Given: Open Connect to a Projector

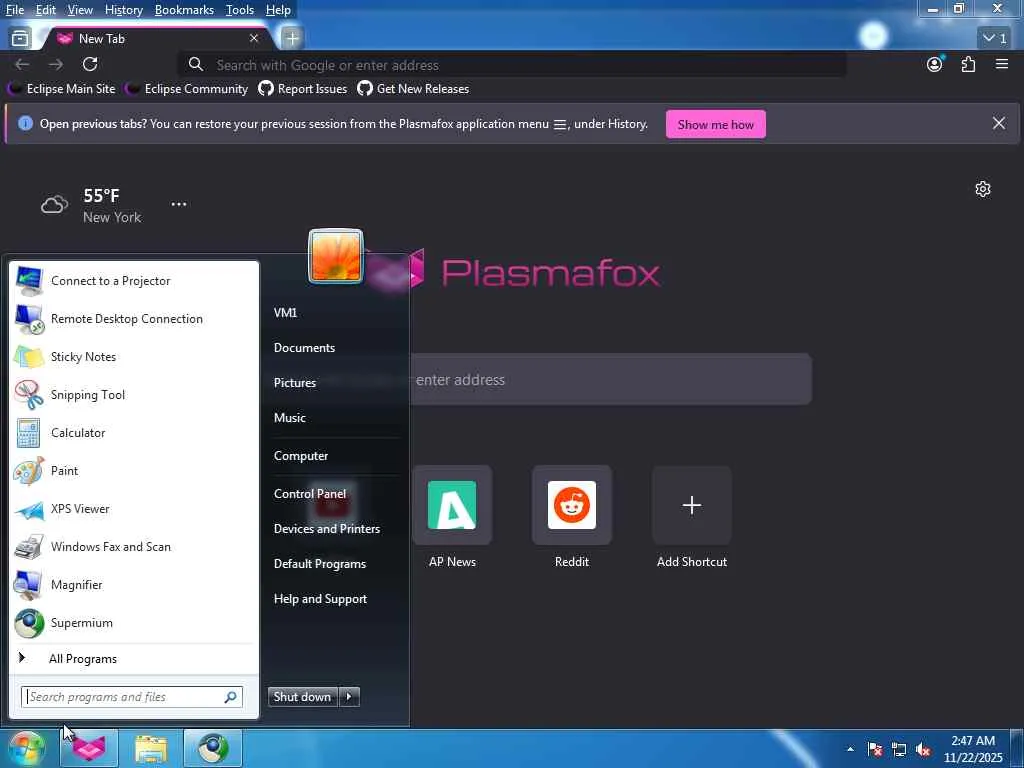Looking at the screenshot, I should [x=134, y=281].
